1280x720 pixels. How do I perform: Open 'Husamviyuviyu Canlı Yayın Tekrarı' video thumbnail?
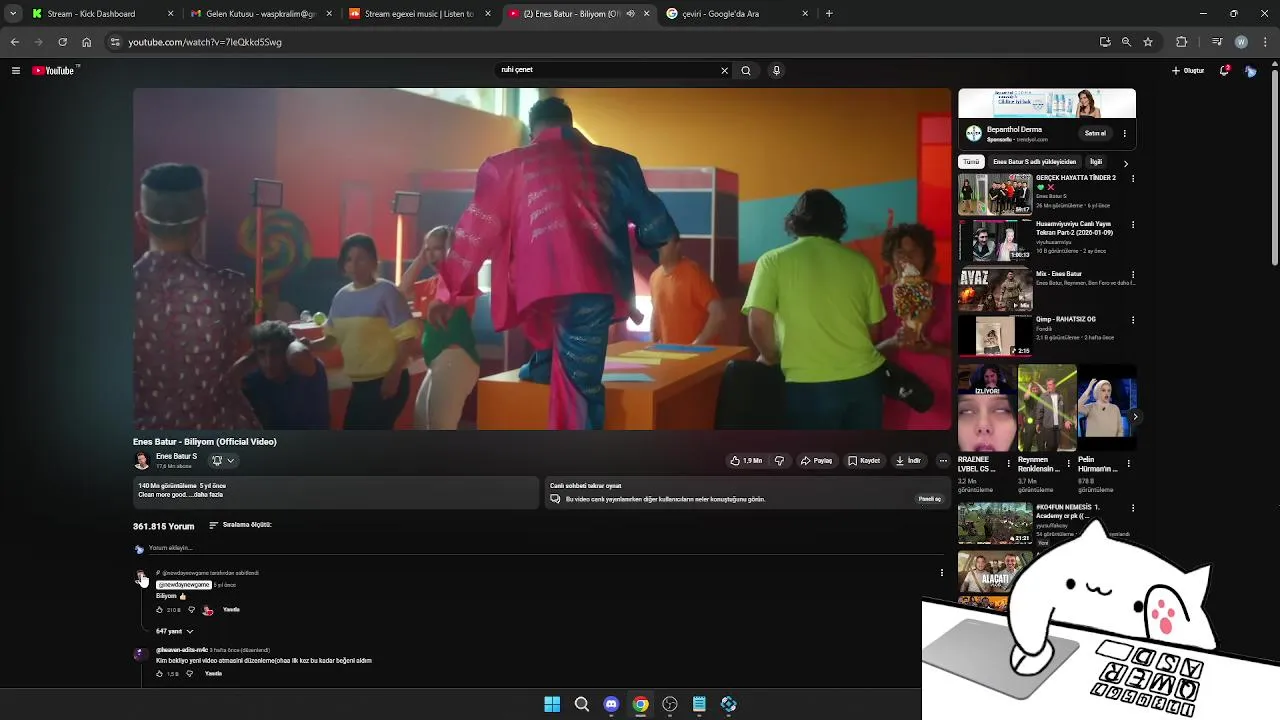(995, 240)
